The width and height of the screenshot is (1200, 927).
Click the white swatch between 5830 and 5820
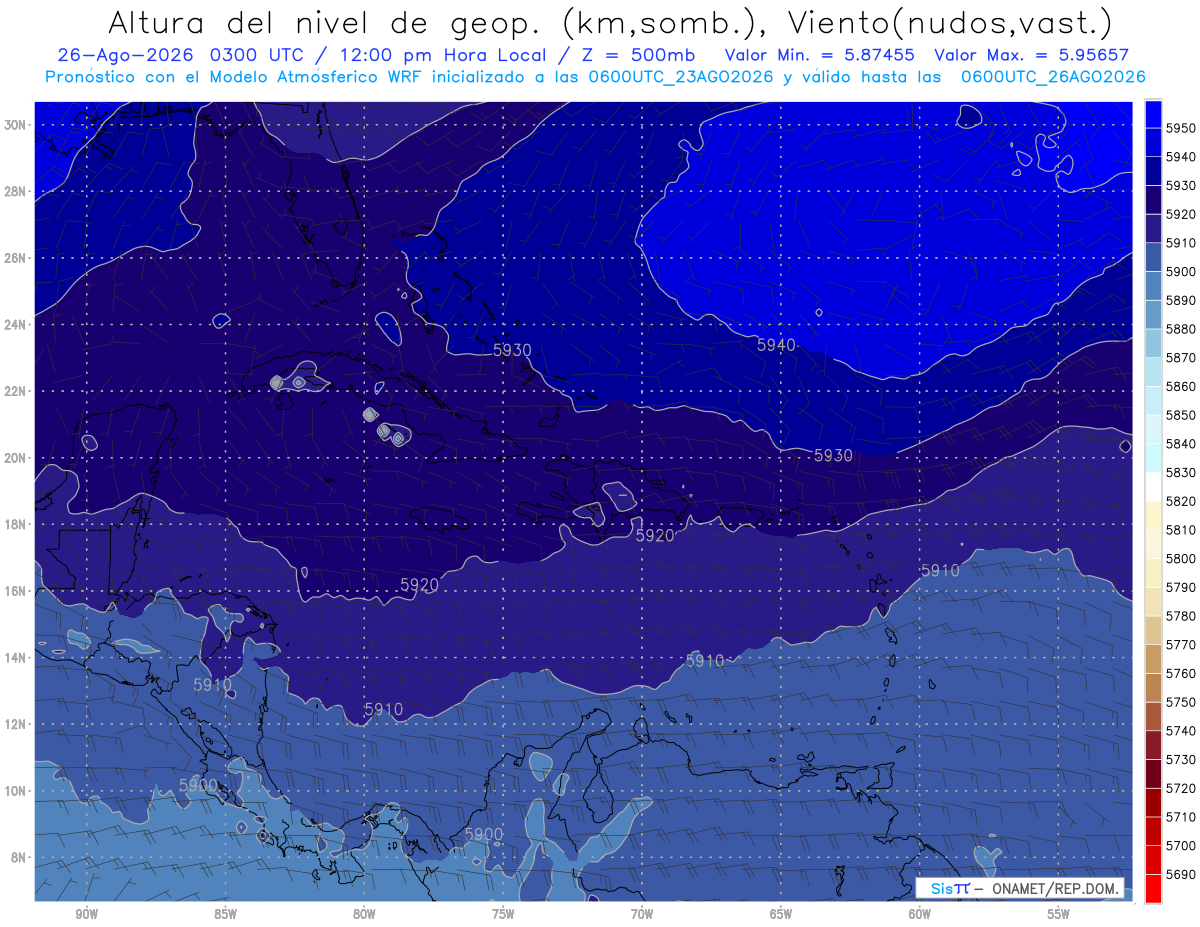[1153, 486]
